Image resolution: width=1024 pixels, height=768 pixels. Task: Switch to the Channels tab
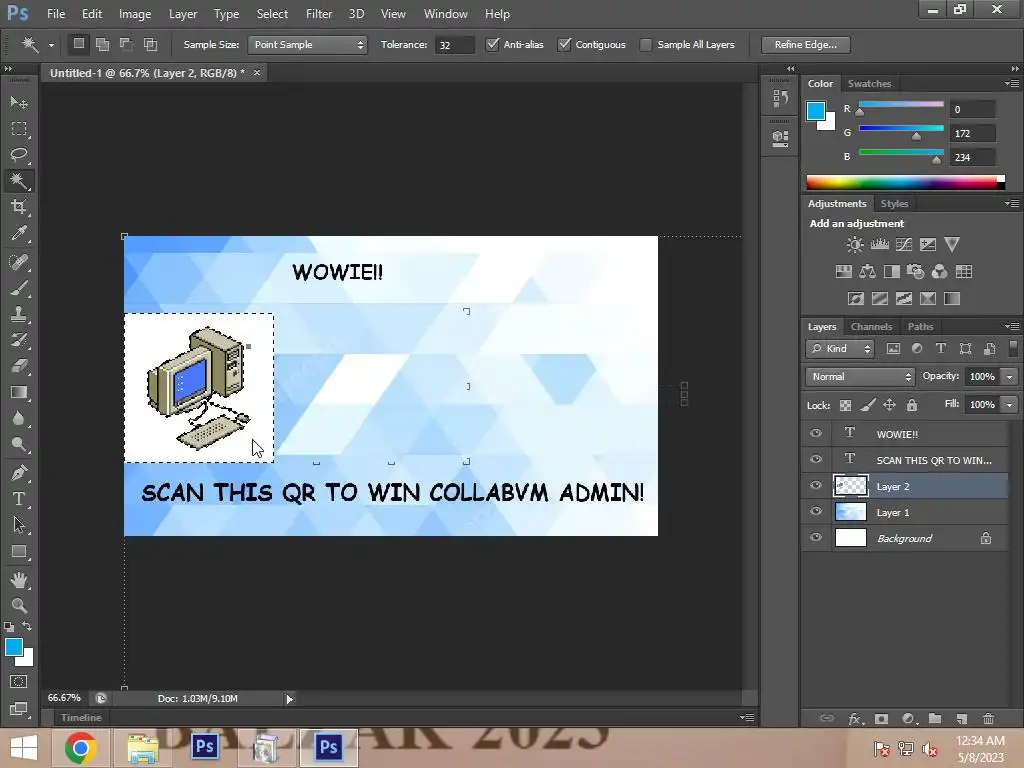[871, 327]
